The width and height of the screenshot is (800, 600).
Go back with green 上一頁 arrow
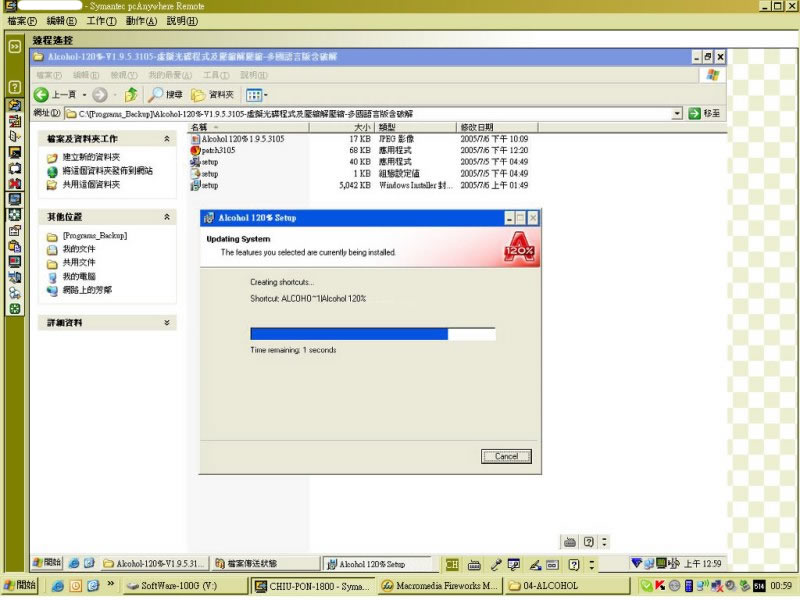54,95
